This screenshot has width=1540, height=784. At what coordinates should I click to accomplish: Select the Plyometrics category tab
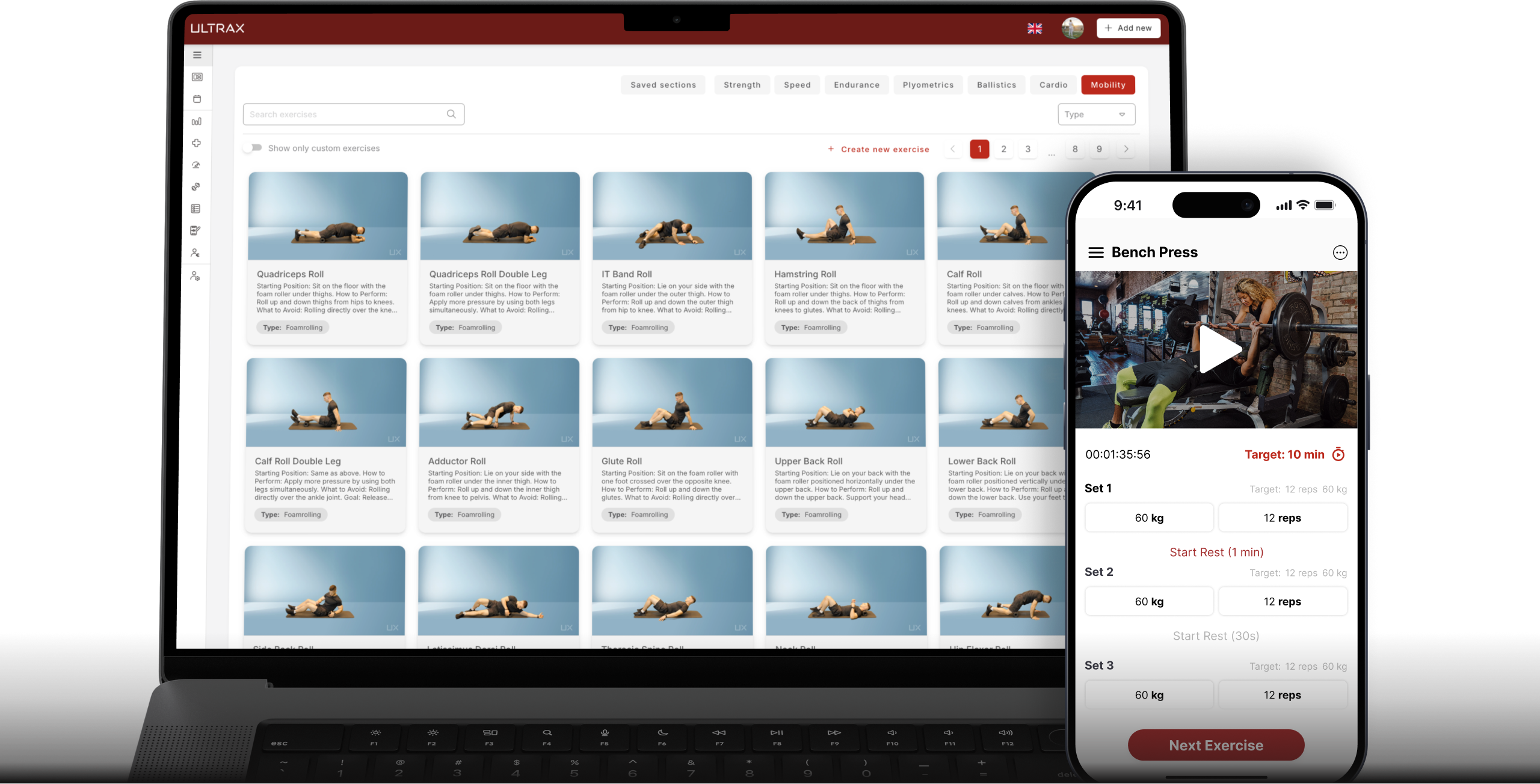tap(928, 85)
